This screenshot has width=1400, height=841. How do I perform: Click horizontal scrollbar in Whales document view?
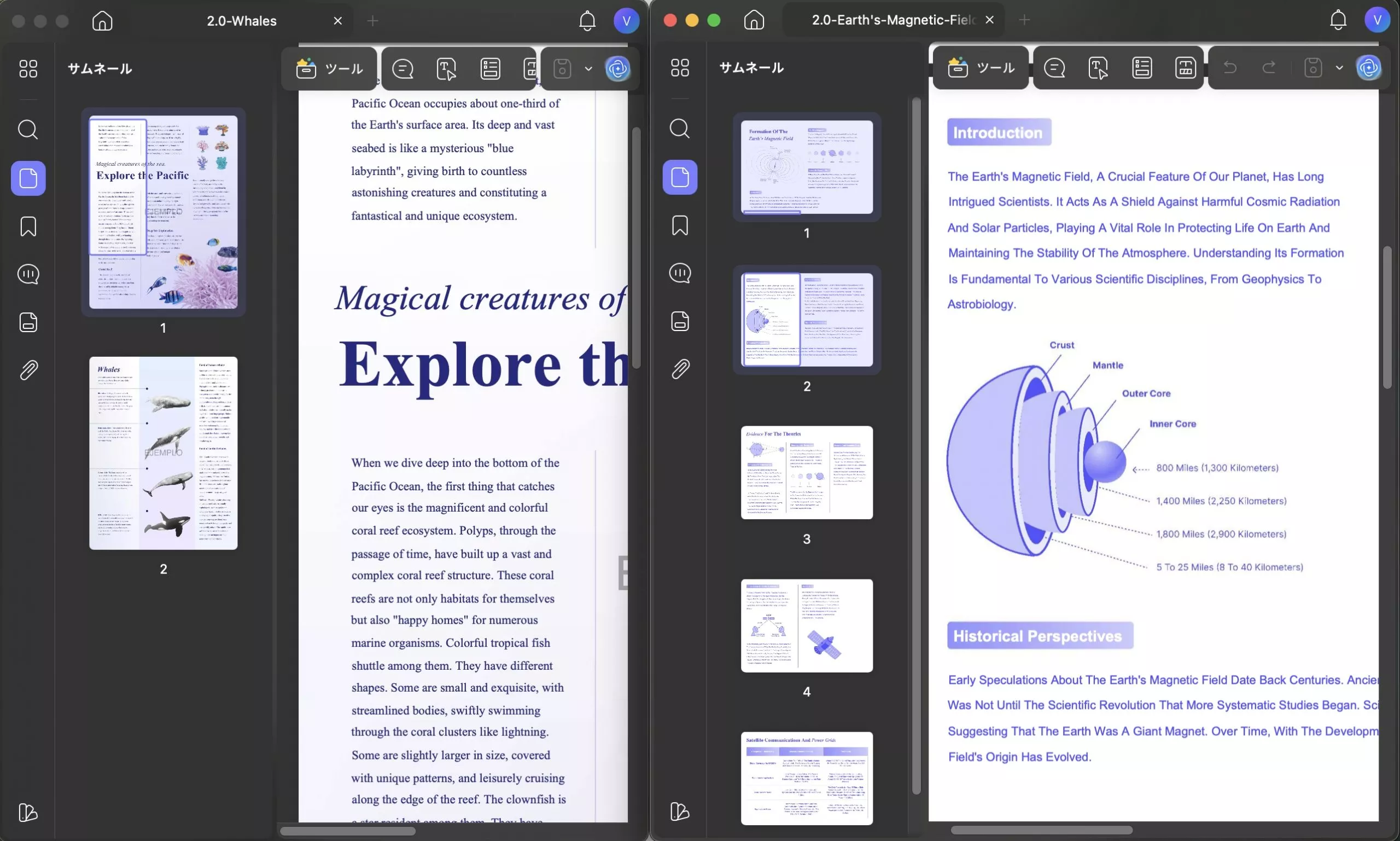coord(348,831)
